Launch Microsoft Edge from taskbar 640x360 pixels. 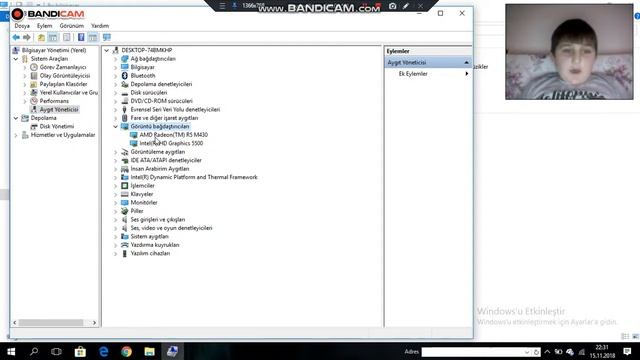coord(104,351)
